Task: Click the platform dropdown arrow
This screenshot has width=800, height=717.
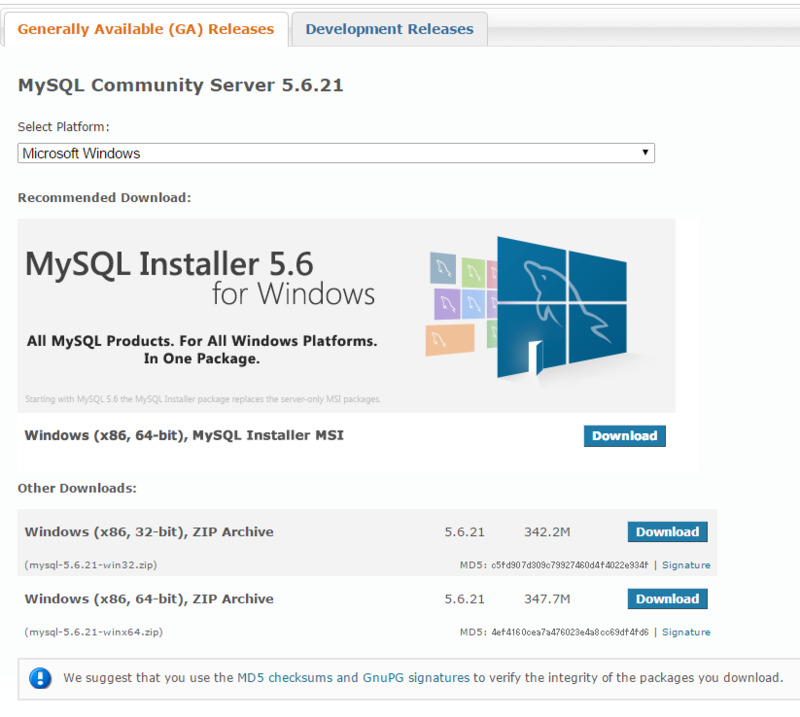Action: click(x=645, y=153)
